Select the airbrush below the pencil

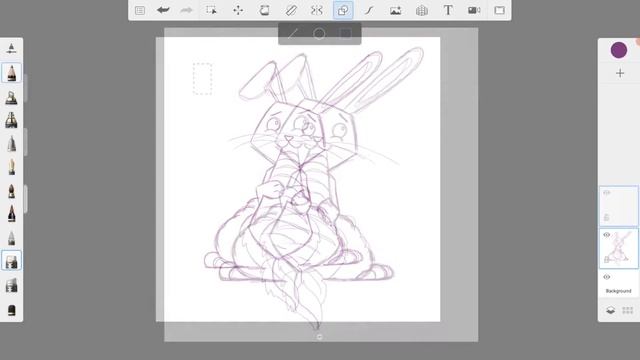(x=11, y=98)
